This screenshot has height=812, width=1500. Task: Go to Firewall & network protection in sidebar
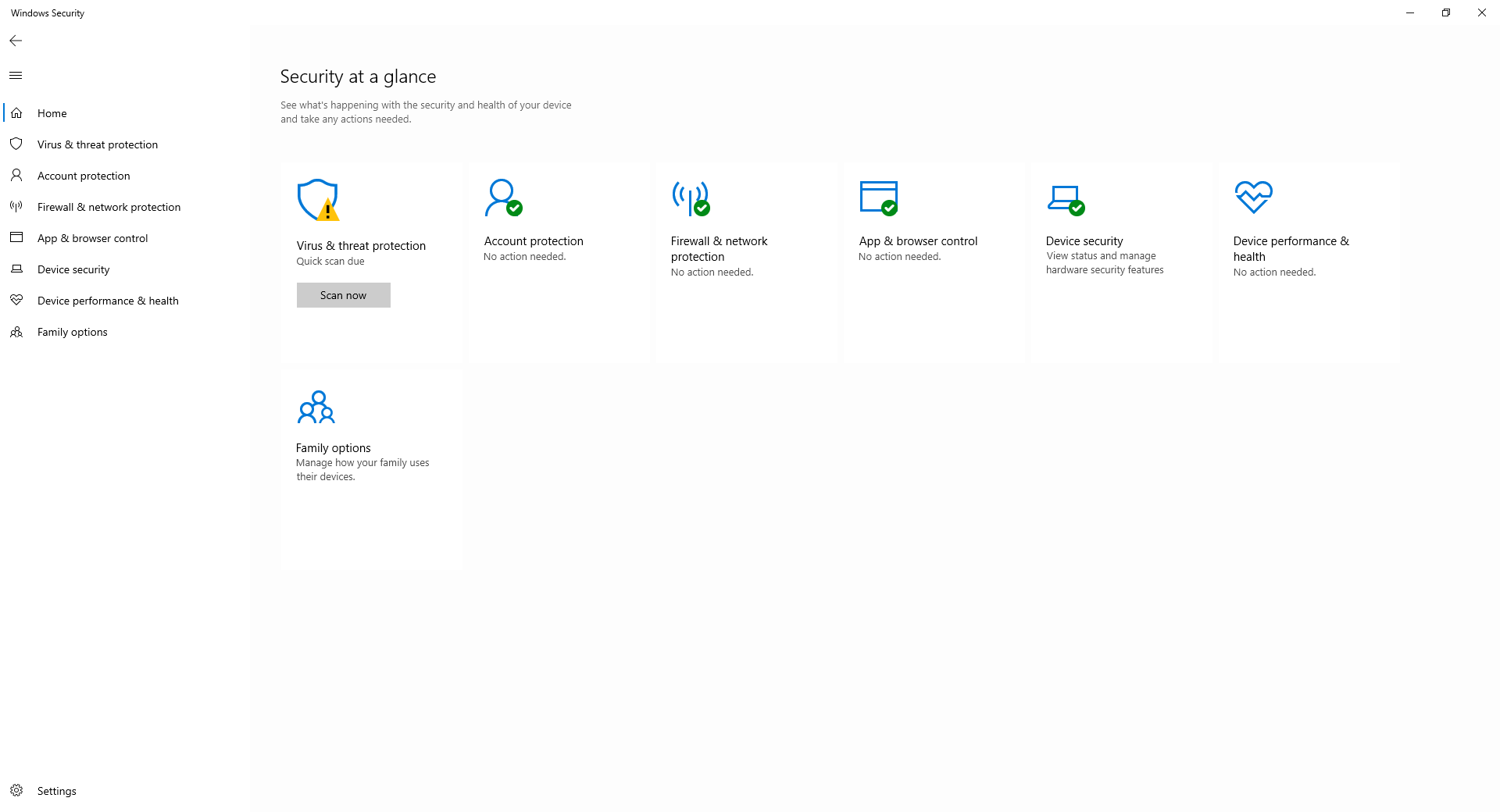click(109, 207)
